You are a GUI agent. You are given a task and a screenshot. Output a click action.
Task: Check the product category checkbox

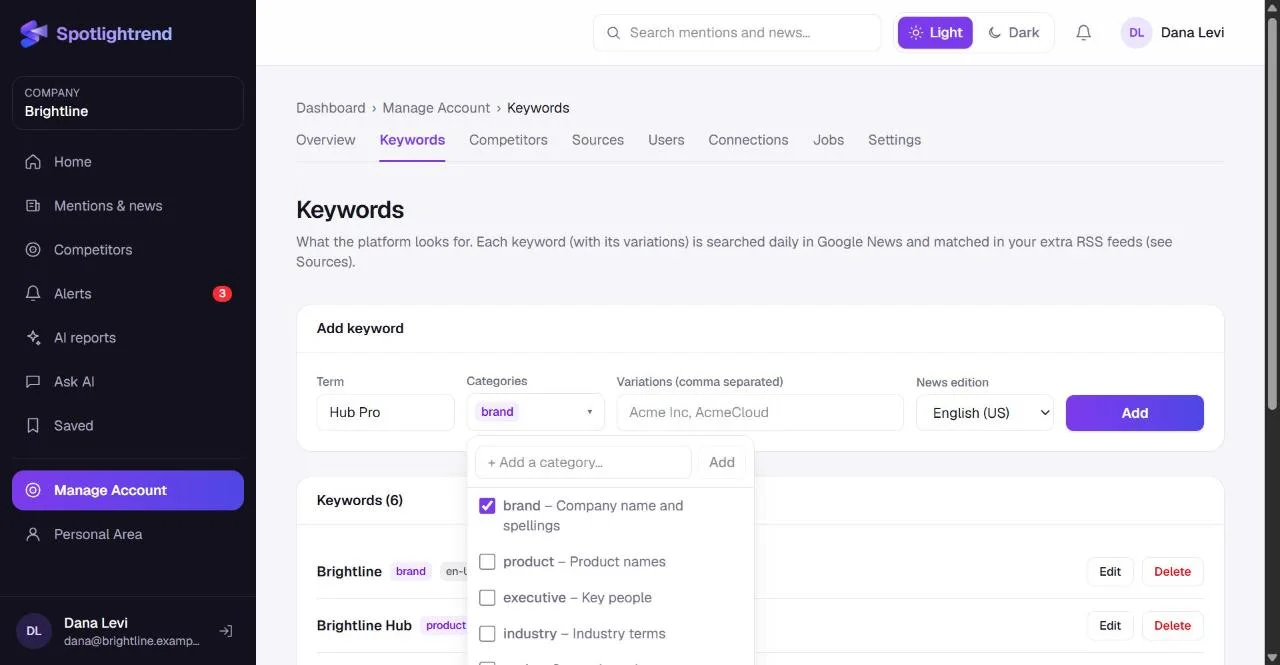click(x=487, y=562)
